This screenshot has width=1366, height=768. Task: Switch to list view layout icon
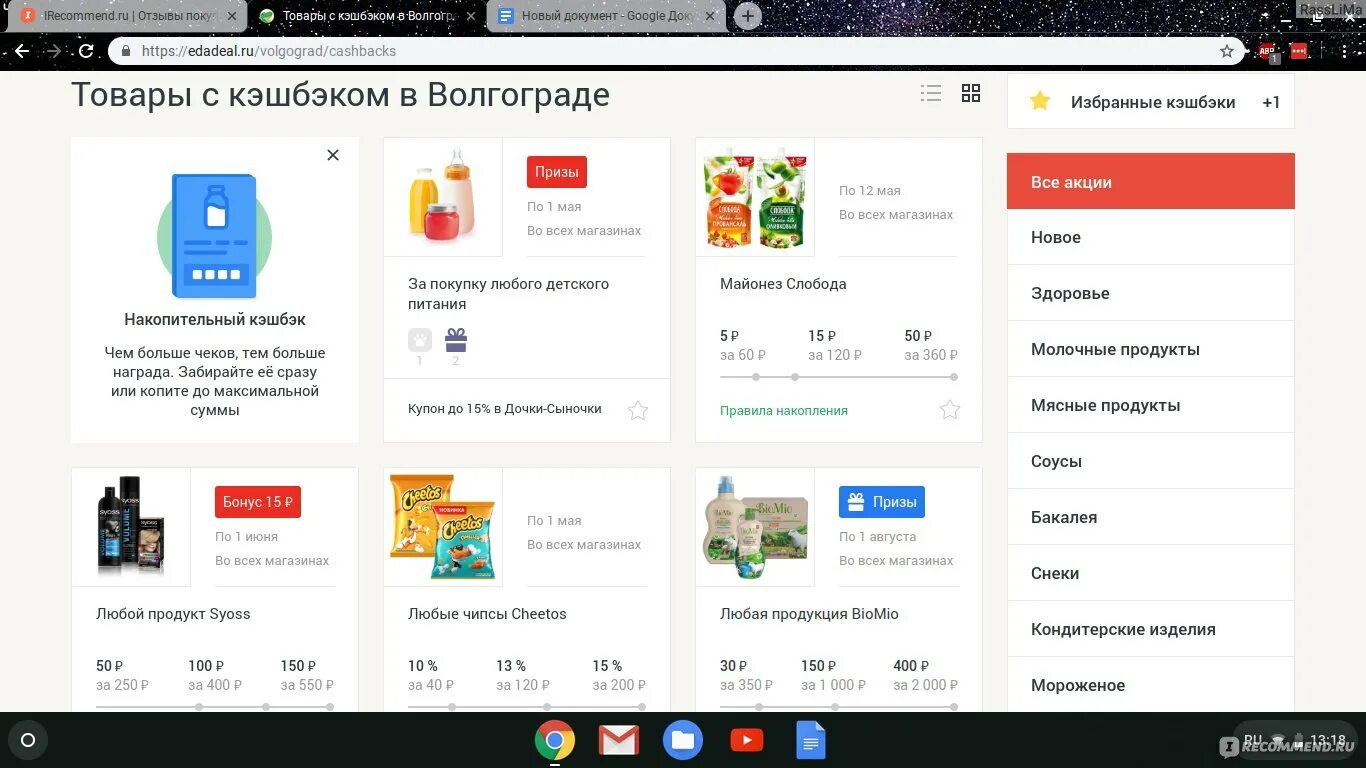click(x=931, y=93)
